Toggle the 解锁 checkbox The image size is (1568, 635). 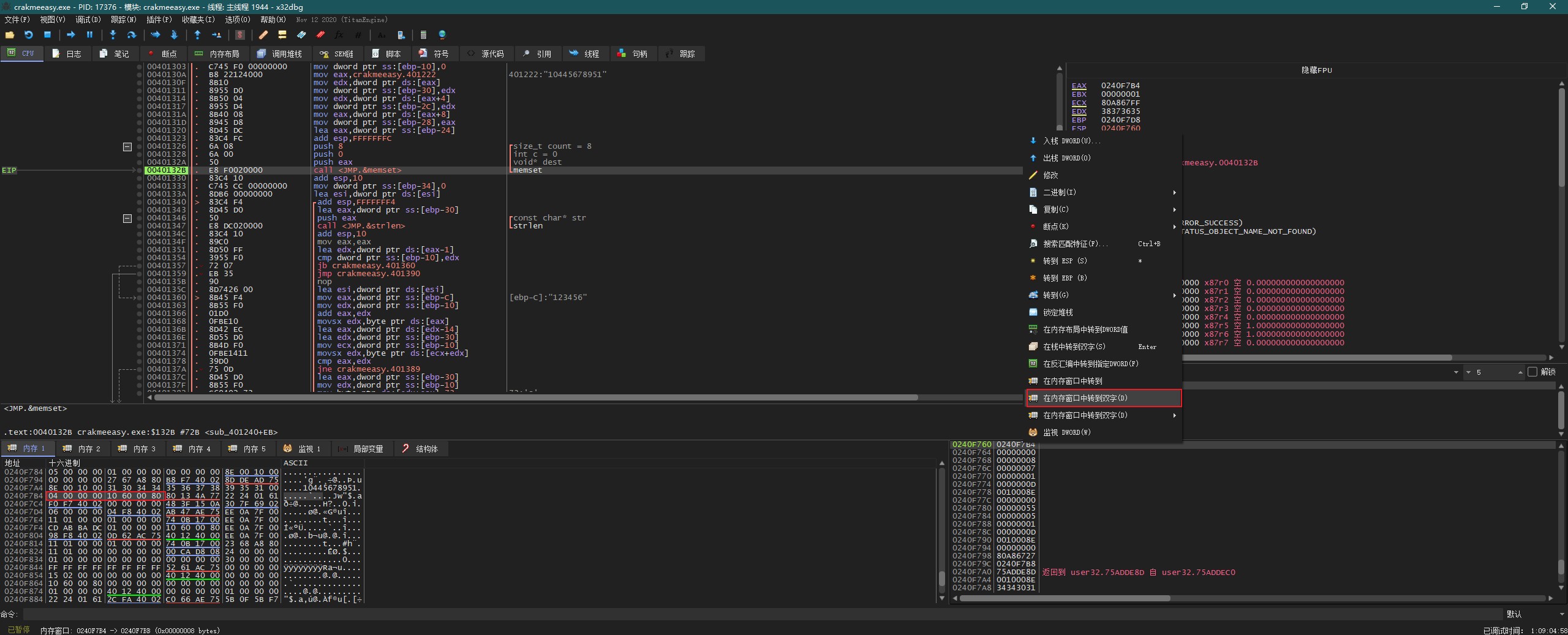1532,372
